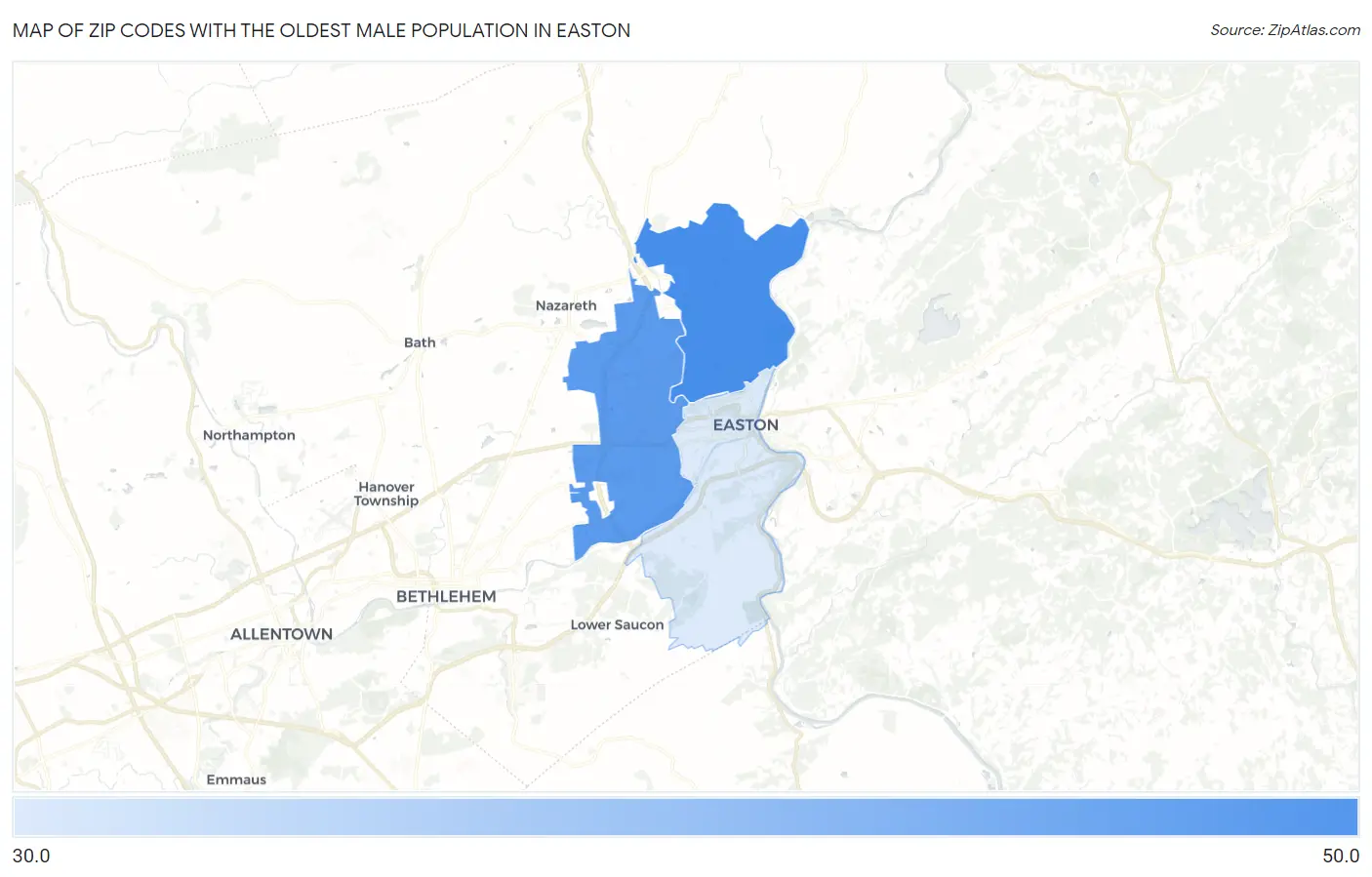Click the Lower Saucon label
This screenshot has width=1372, height=877.
[617, 624]
